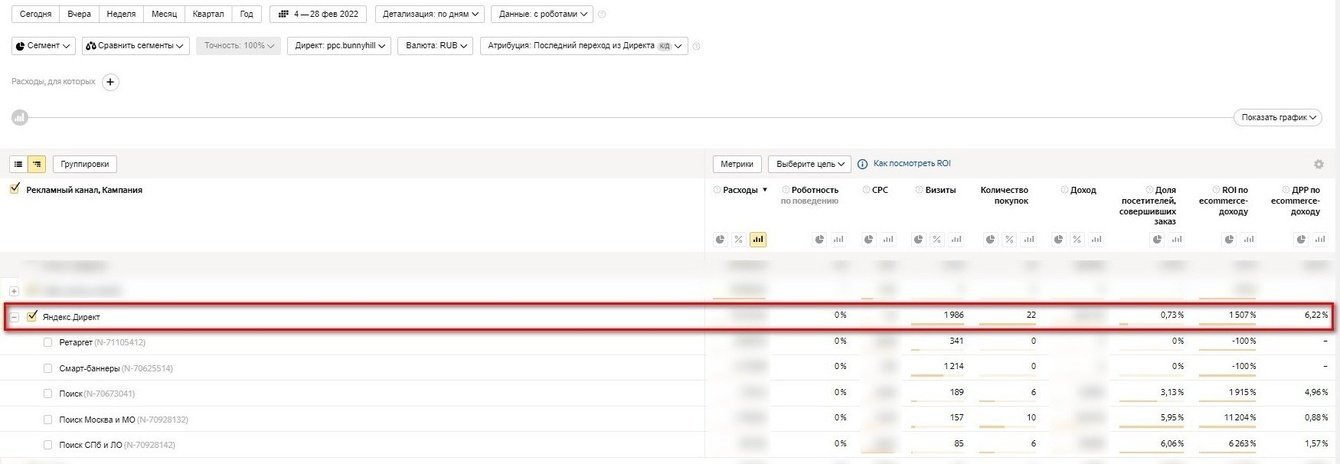Select the pie chart icon under Доход

pos(1058,239)
